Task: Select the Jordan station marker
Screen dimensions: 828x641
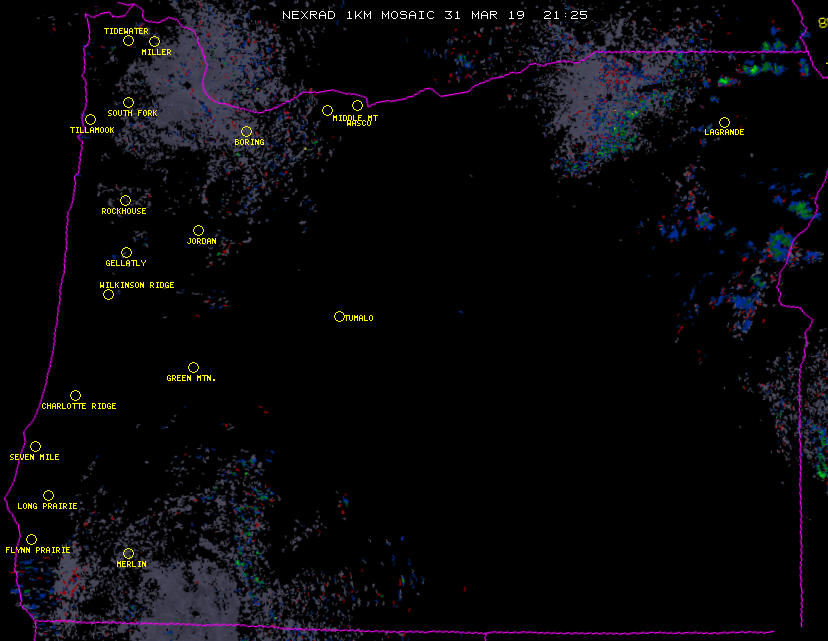Action: pos(198,230)
